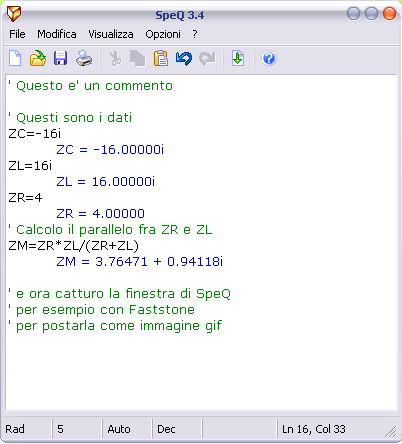This screenshot has width=402, height=444.
Task: Click the line ZC=-16i
Action: [x=35, y=134]
